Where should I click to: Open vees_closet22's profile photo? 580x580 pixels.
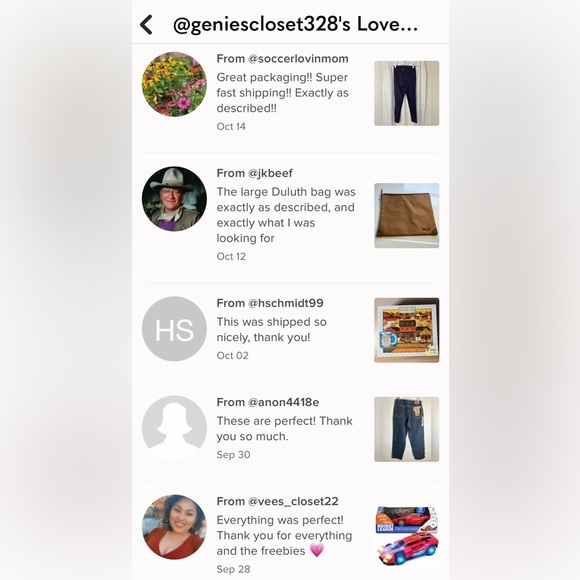pos(174,527)
